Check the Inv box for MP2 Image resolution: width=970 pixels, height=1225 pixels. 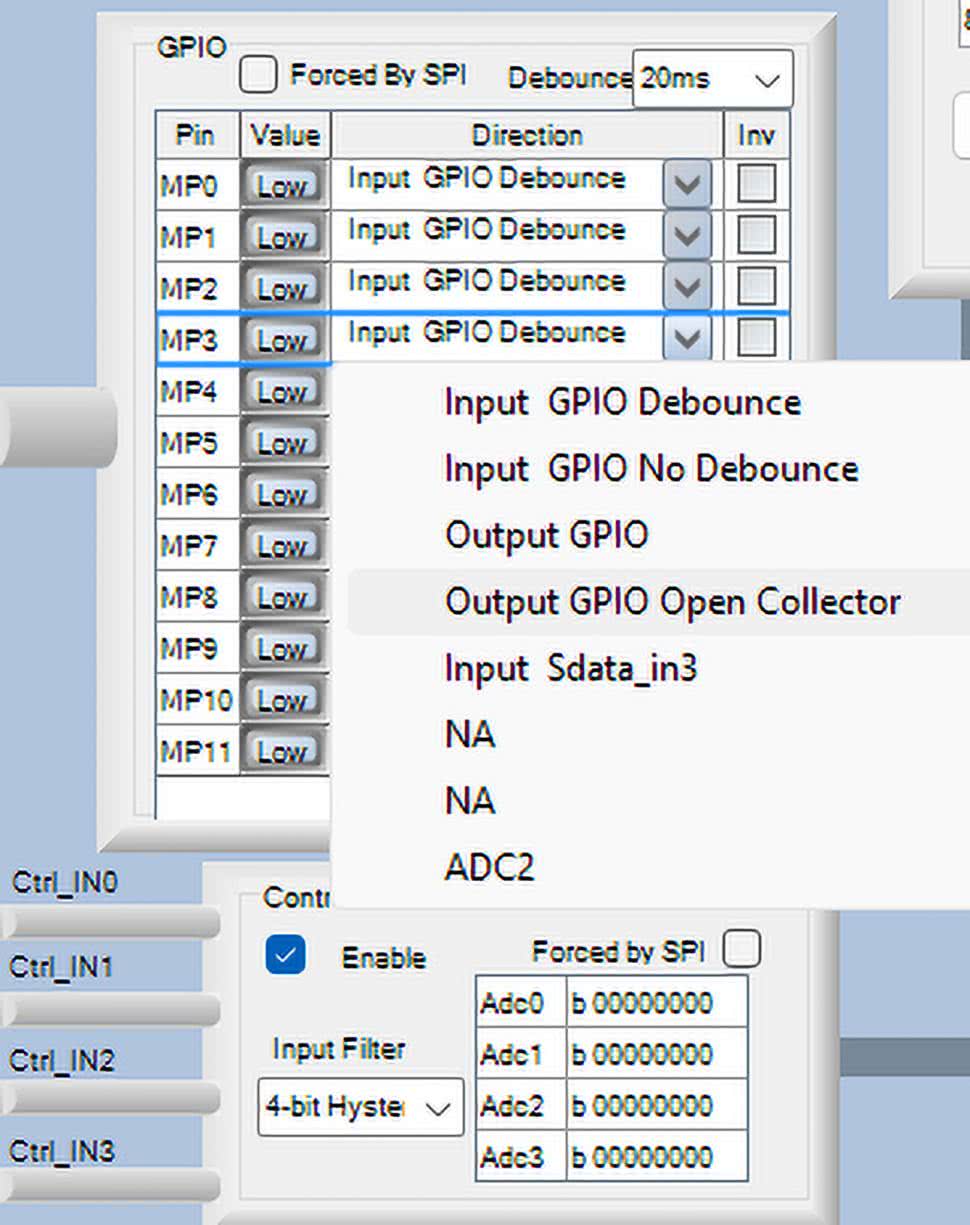(756, 287)
